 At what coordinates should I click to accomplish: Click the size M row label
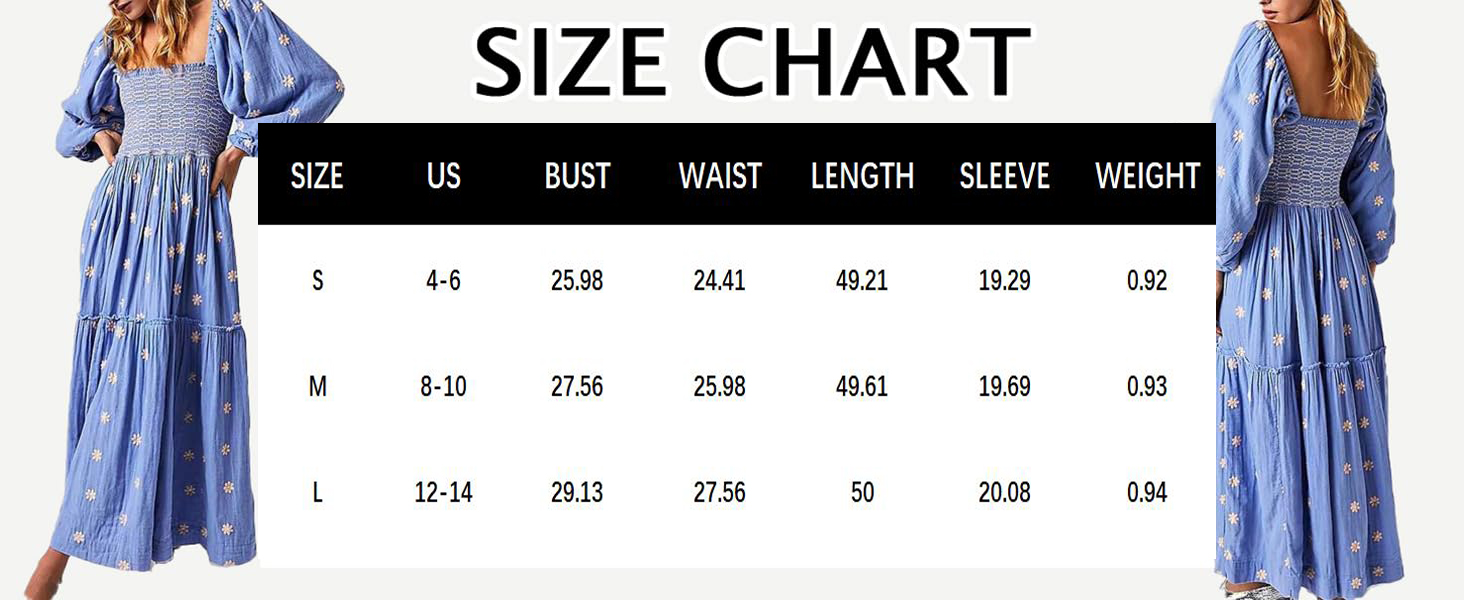click(317, 387)
